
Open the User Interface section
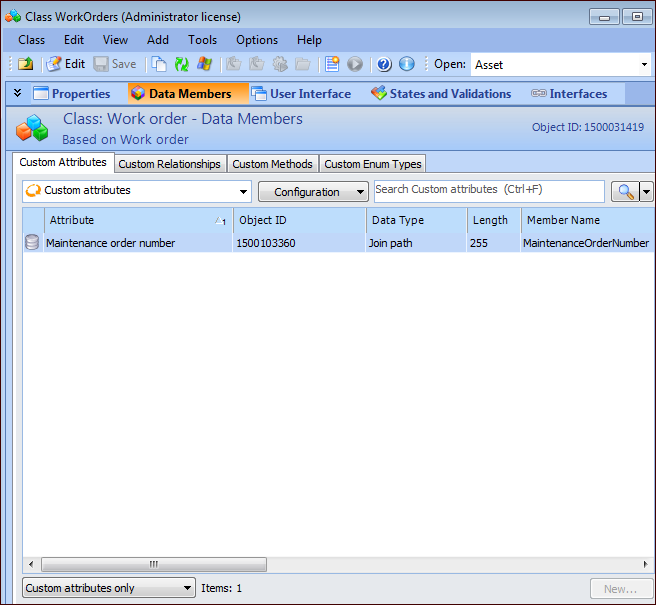click(x=301, y=94)
